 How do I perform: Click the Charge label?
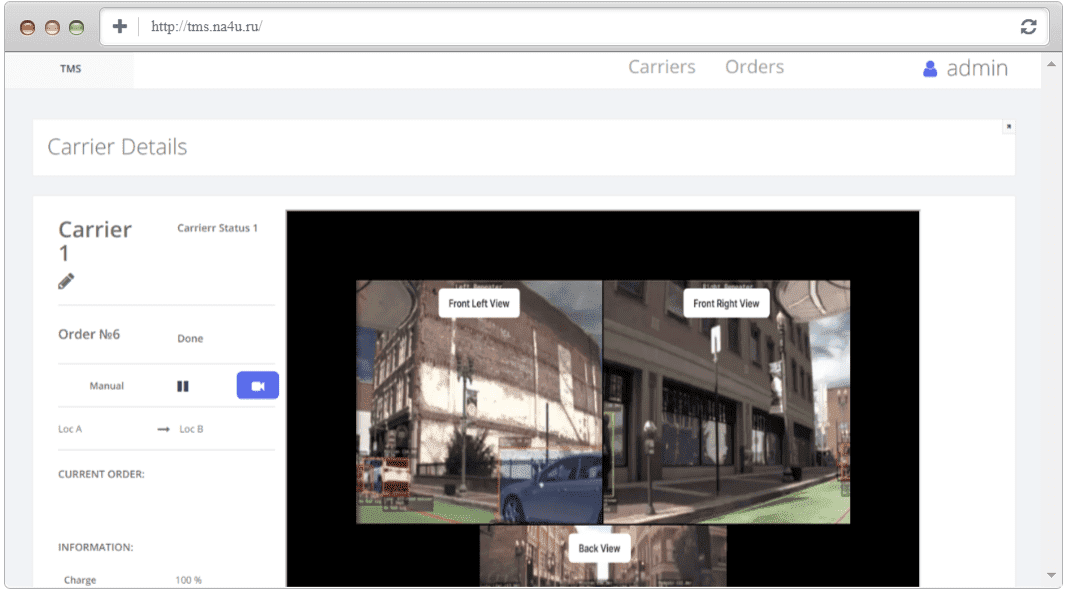pos(80,580)
